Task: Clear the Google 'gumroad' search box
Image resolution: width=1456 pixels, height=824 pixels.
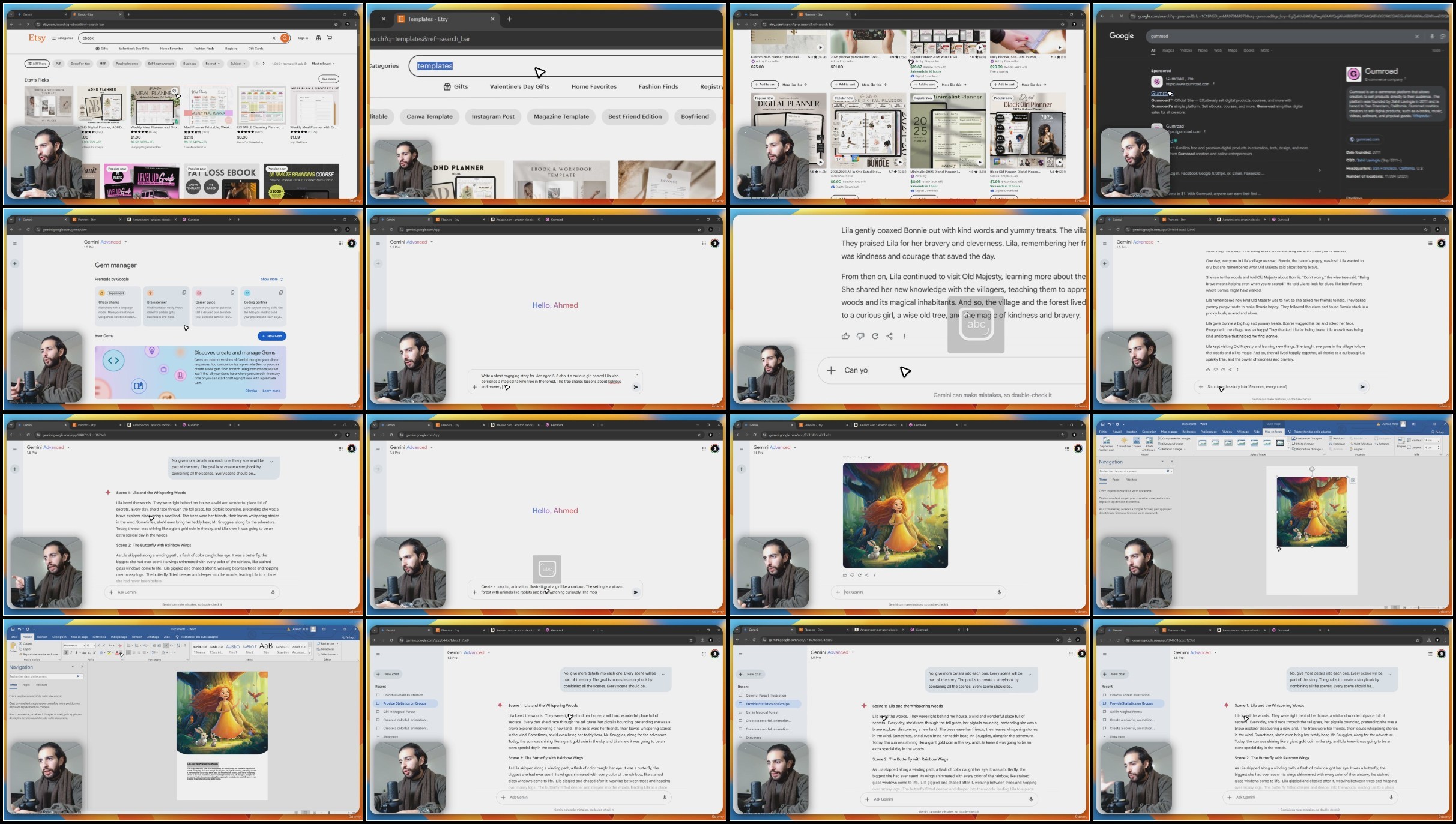Action: click(x=1417, y=36)
